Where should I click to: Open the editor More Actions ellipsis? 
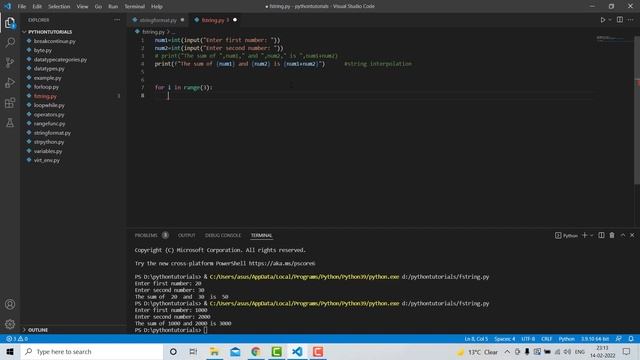pyautogui.click(x=631, y=20)
